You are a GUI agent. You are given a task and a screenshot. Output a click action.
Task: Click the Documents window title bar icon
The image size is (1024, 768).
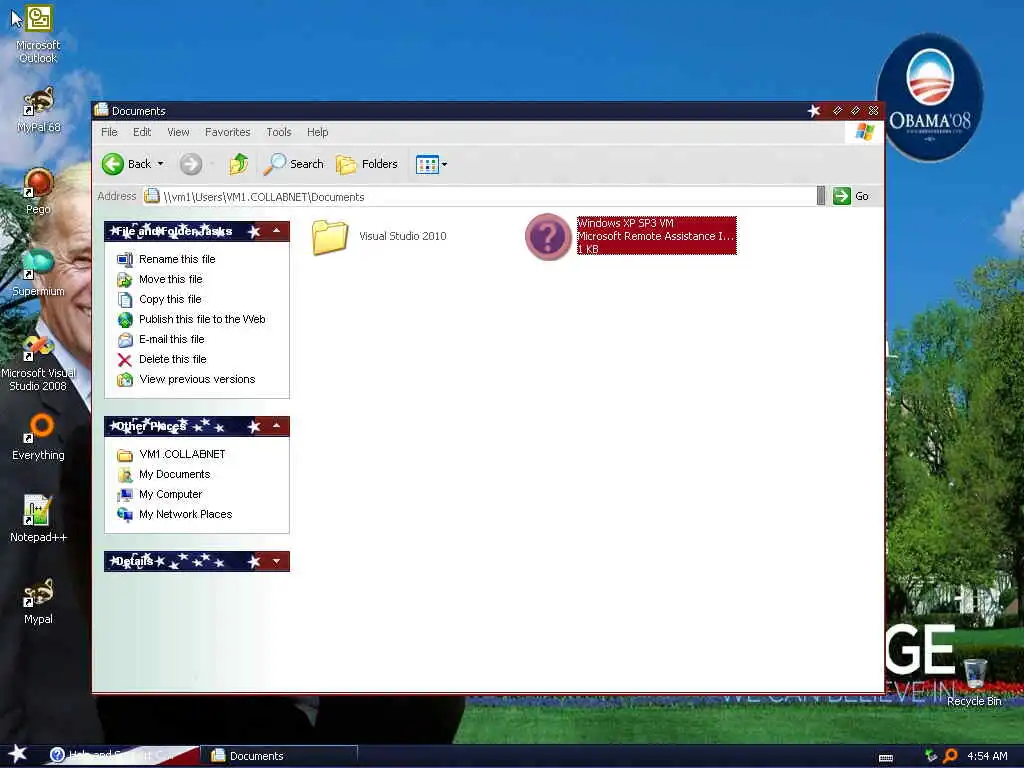[x=101, y=110]
